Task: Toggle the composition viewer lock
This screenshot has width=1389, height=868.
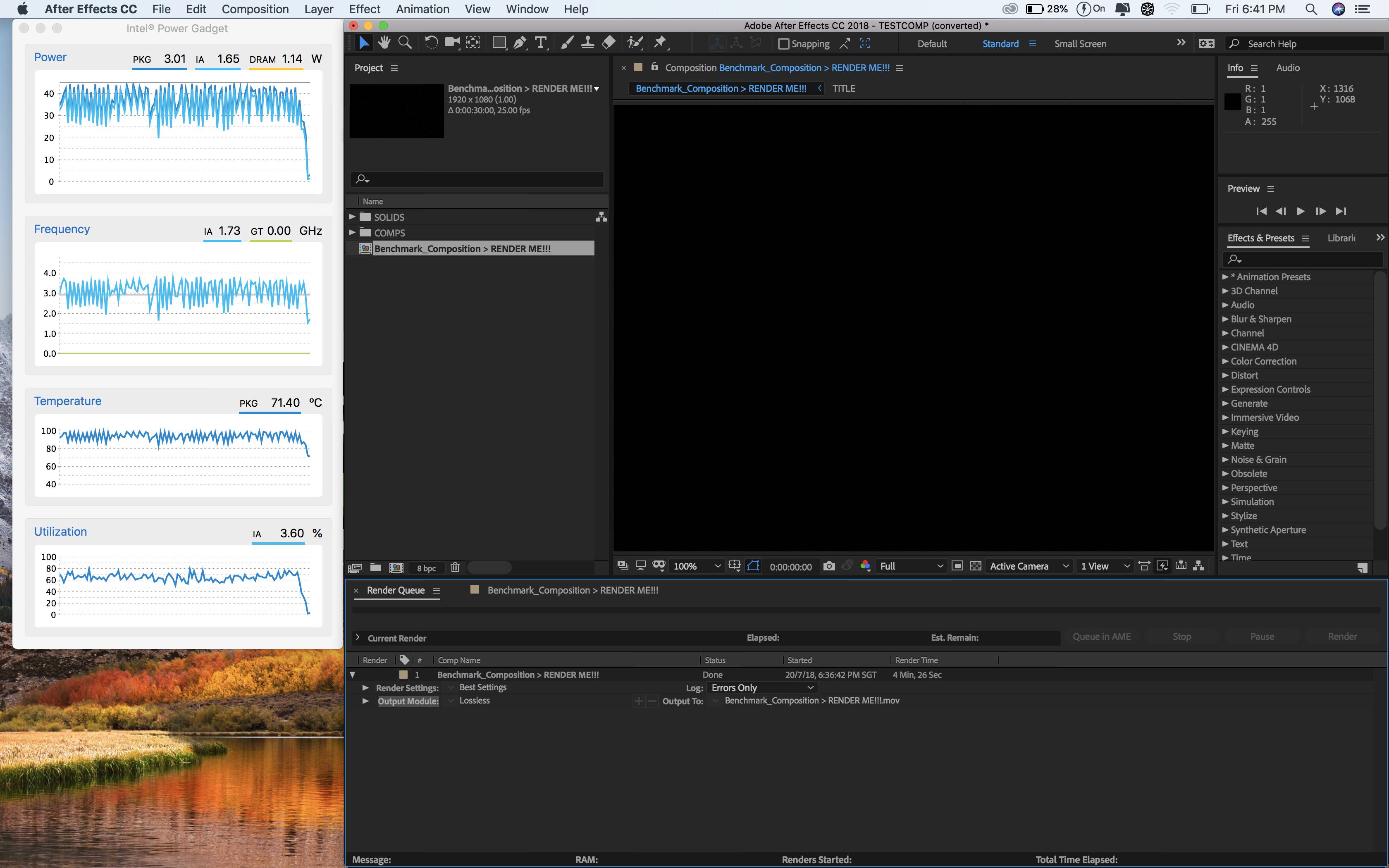Action: pos(654,67)
